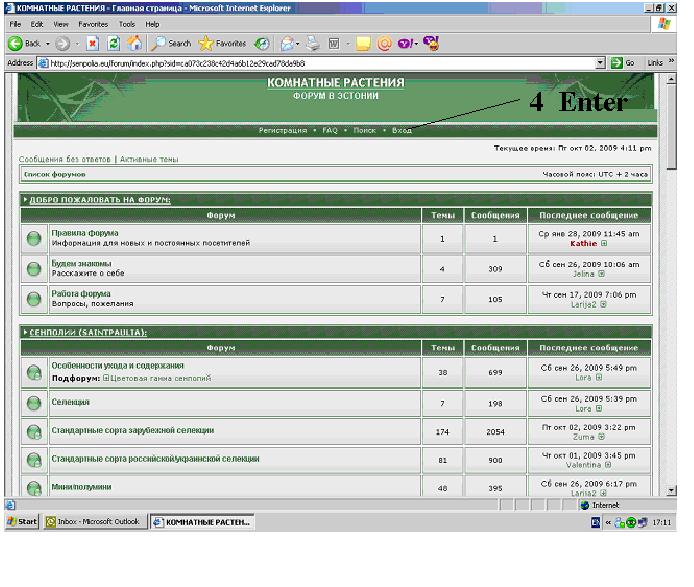Click the browser Back button
Viewport: 694px width, 587px height.
(24, 44)
